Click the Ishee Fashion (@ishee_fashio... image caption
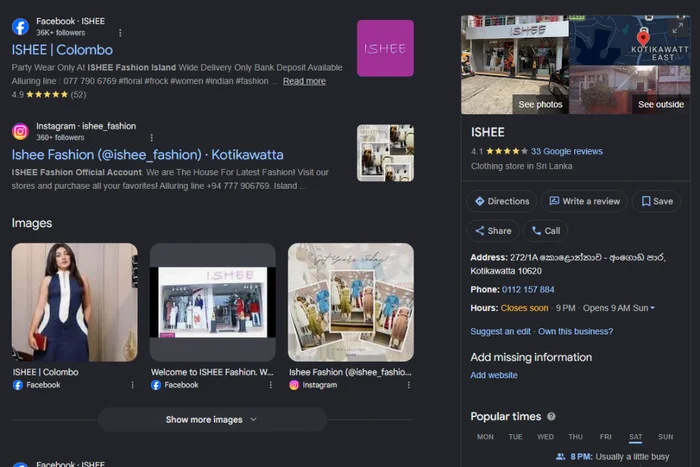 click(x=350, y=372)
